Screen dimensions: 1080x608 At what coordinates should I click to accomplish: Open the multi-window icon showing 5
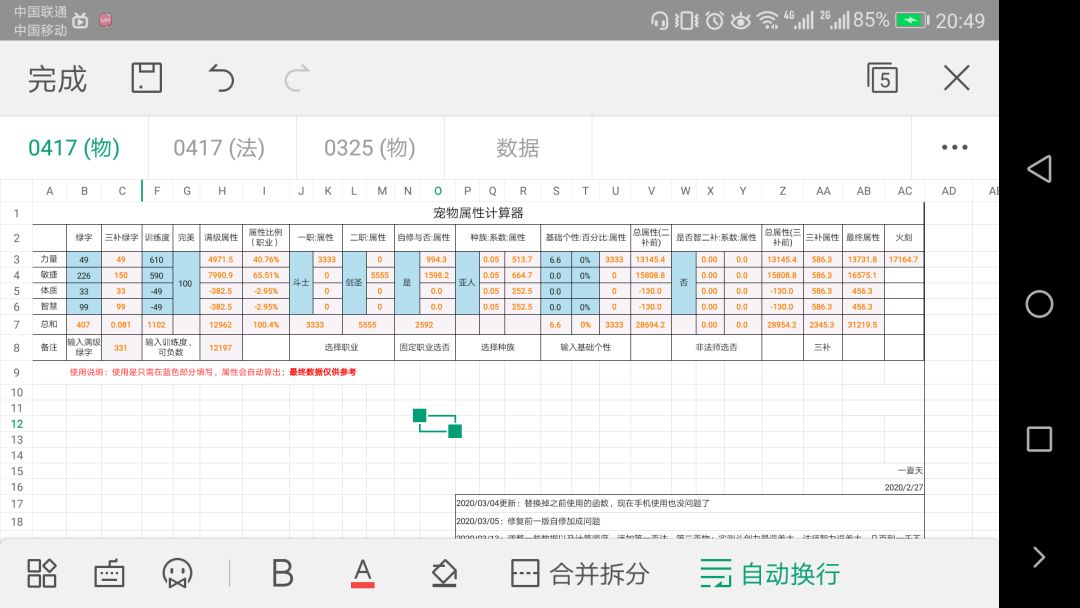pyautogui.click(x=882, y=78)
